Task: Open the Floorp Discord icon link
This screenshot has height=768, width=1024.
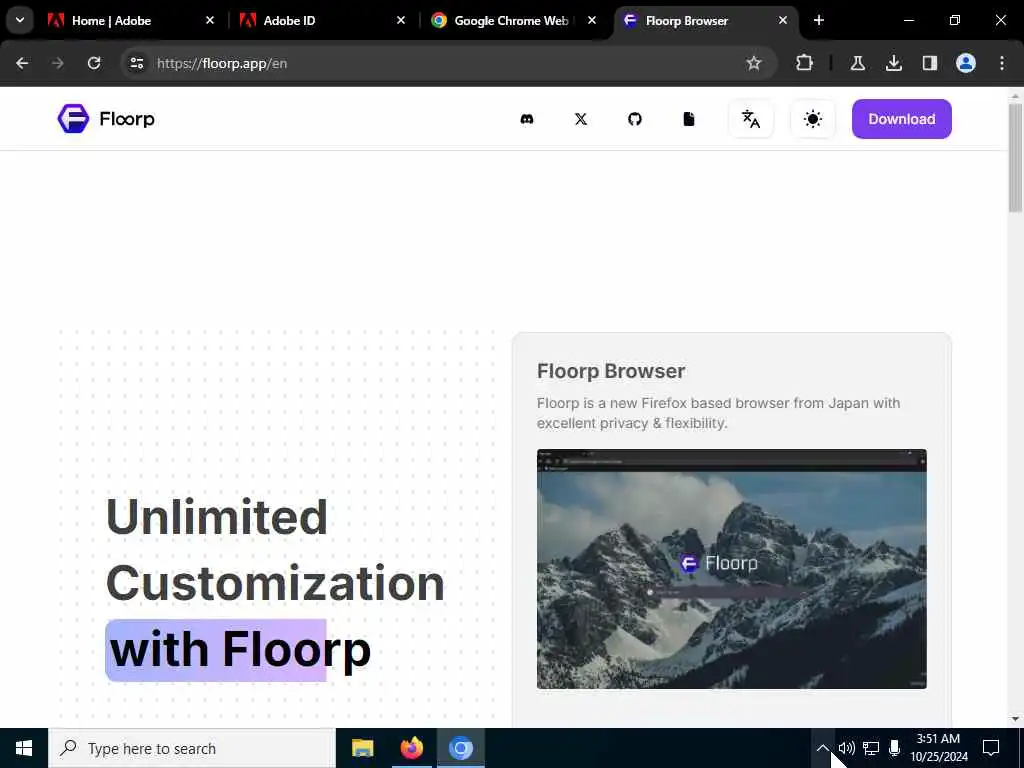Action: [526, 119]
